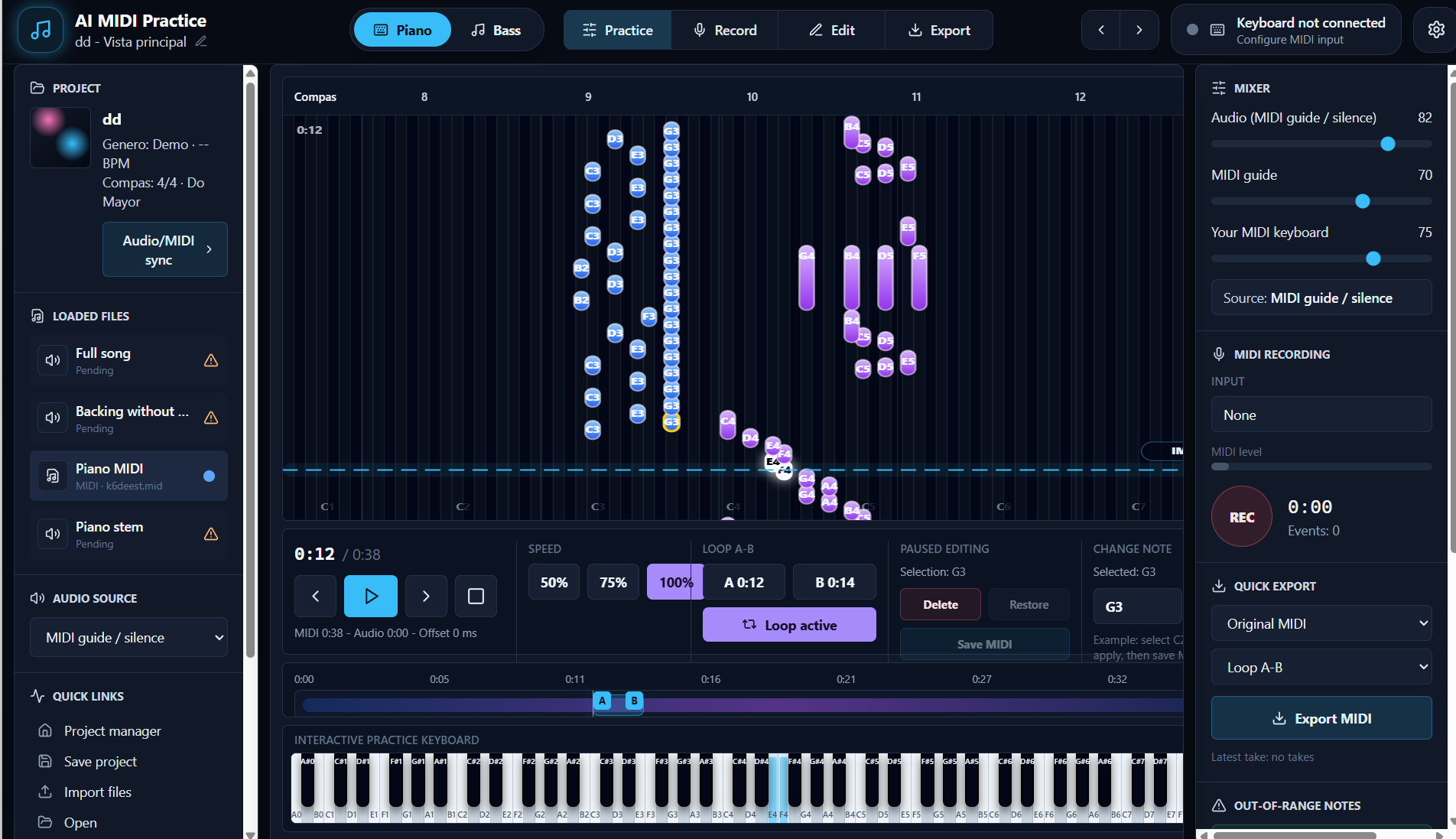Delete the selected G3 note
The width and height of the screenshot is (1456, 839).
(940, 604)
